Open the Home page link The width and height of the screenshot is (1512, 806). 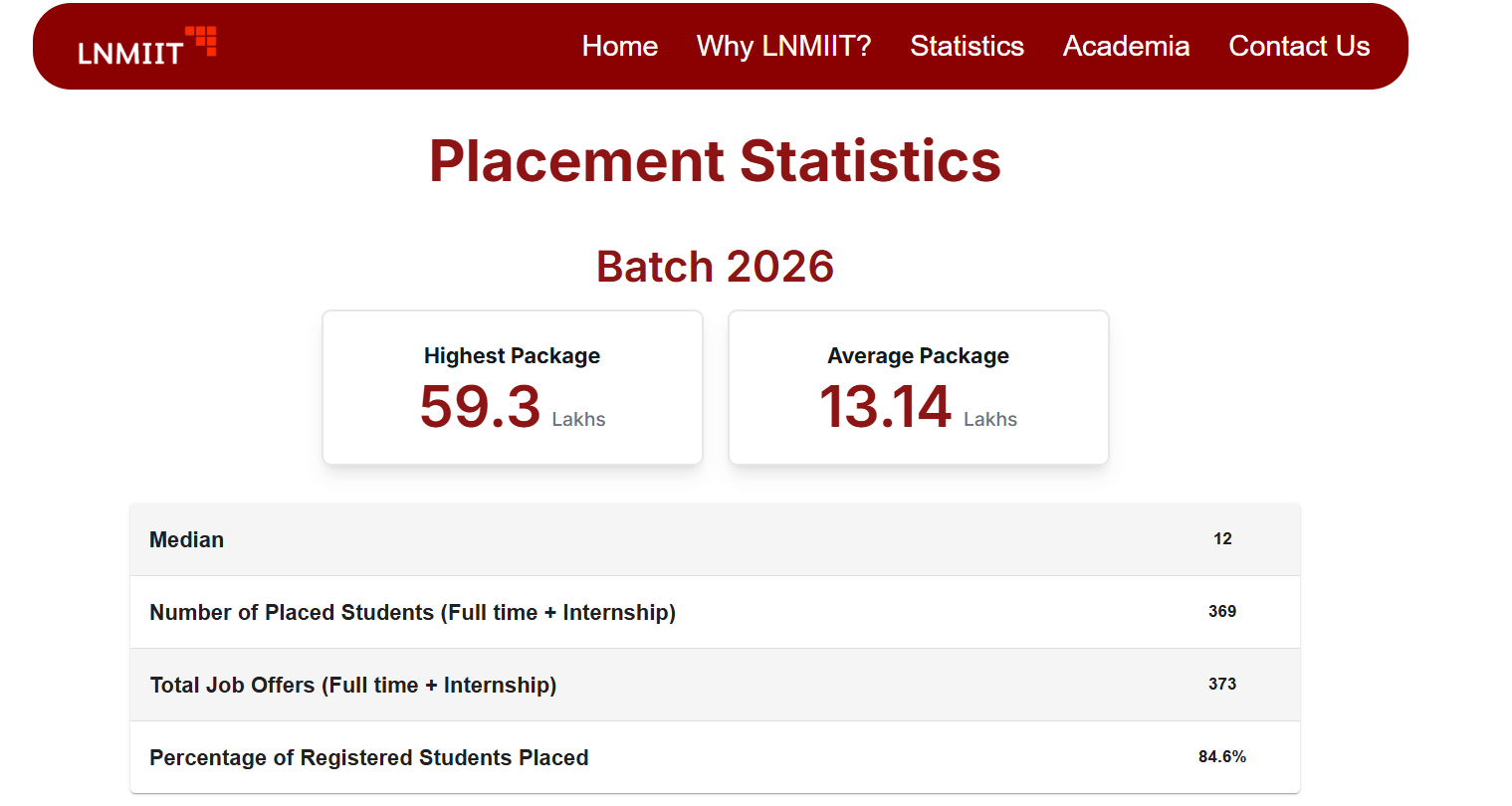(620, 46)
